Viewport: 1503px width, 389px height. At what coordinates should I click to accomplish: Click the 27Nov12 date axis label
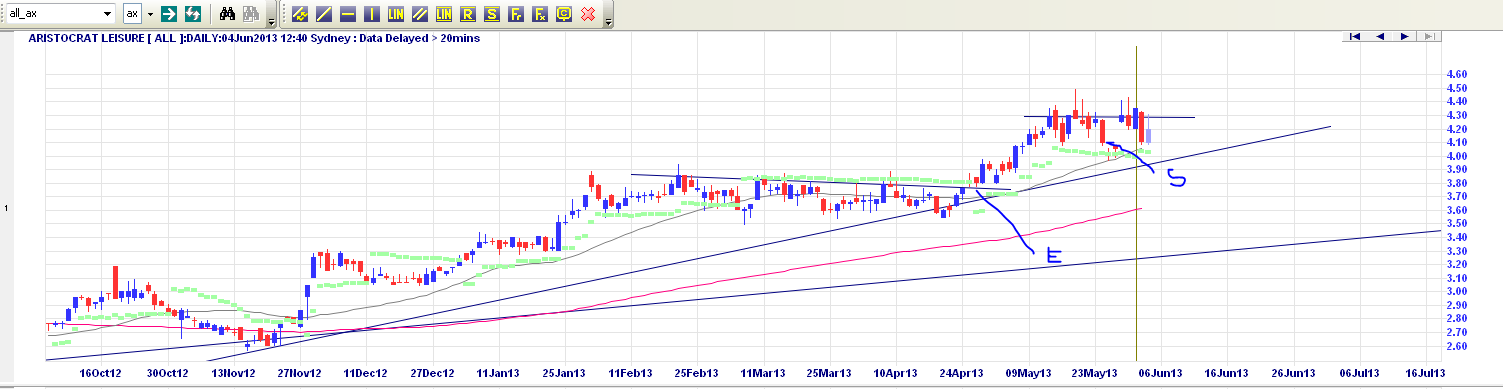(x=300, y=373)
